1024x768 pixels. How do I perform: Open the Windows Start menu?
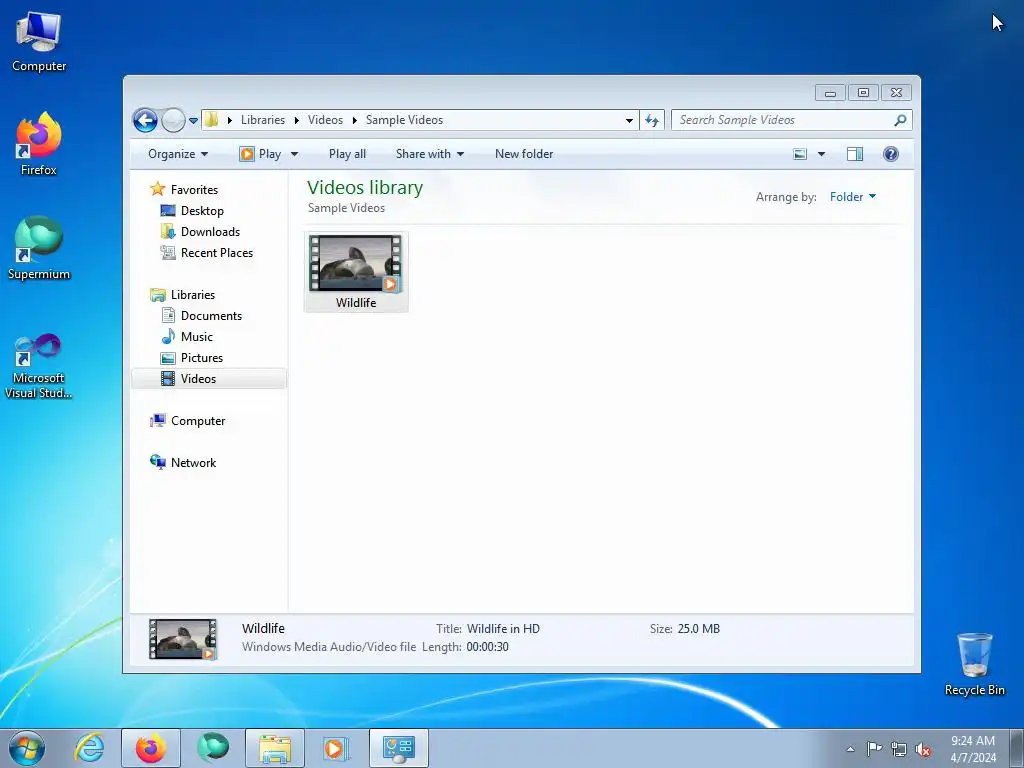[27, 748]
